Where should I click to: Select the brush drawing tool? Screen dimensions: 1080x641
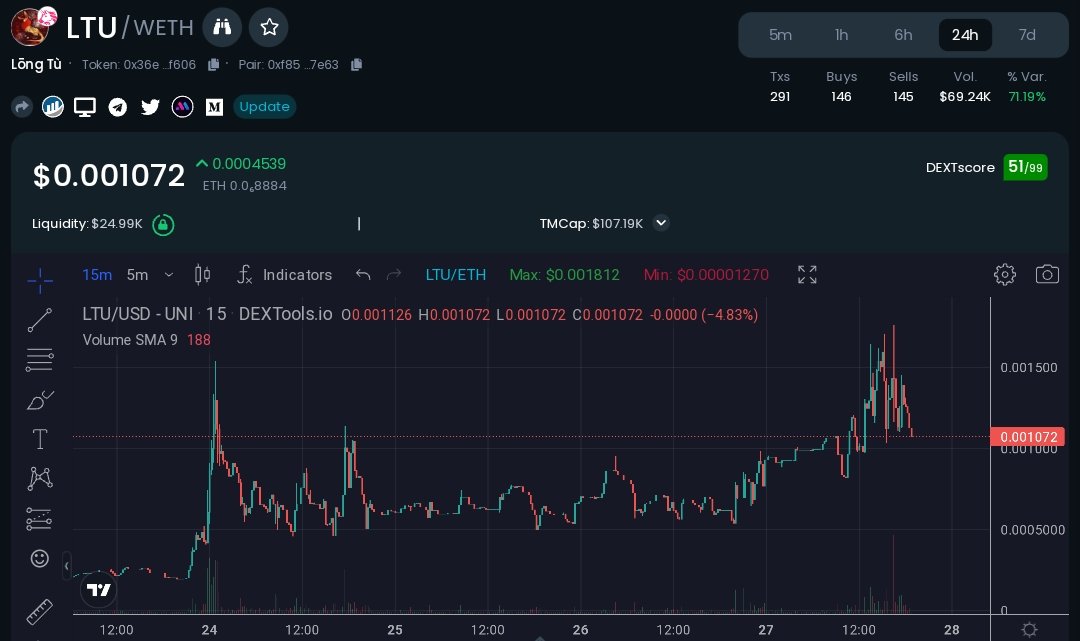[x=40, y=400]
